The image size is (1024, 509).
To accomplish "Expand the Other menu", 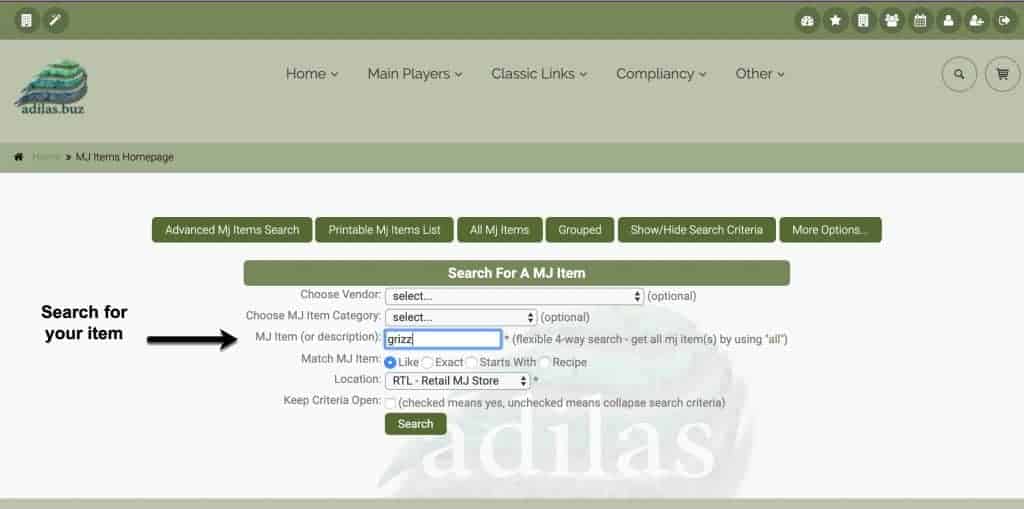I will (x=760, y=74).
